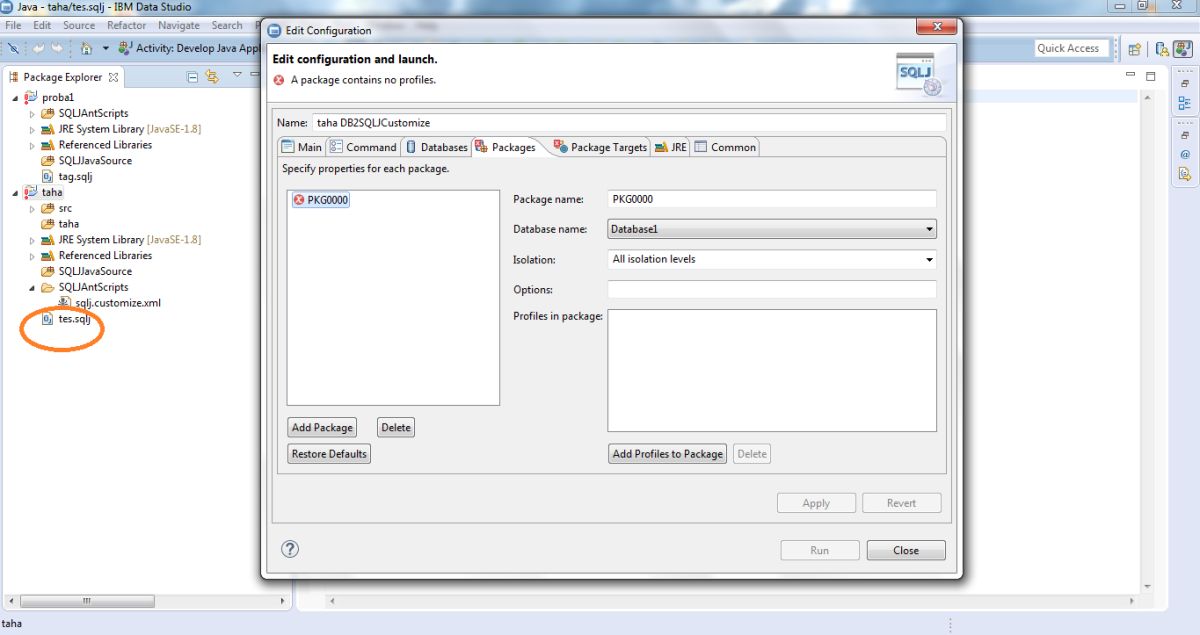Expand JRE System Library under proba1
The height and width of the screenshot is (635, 1200).
(x=32, y=129)
